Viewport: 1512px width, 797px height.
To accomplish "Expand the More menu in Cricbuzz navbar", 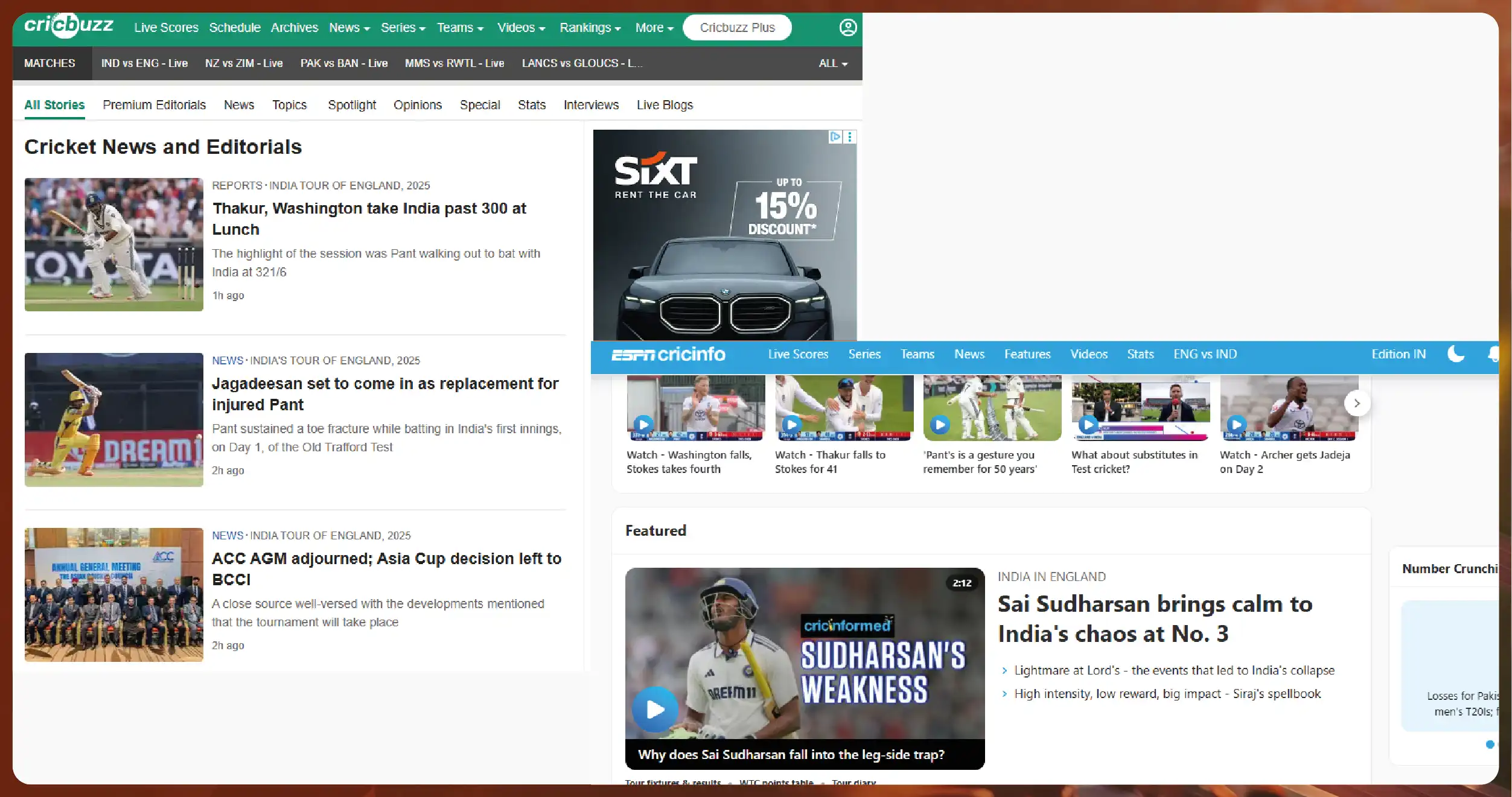I will pos(654,28).
